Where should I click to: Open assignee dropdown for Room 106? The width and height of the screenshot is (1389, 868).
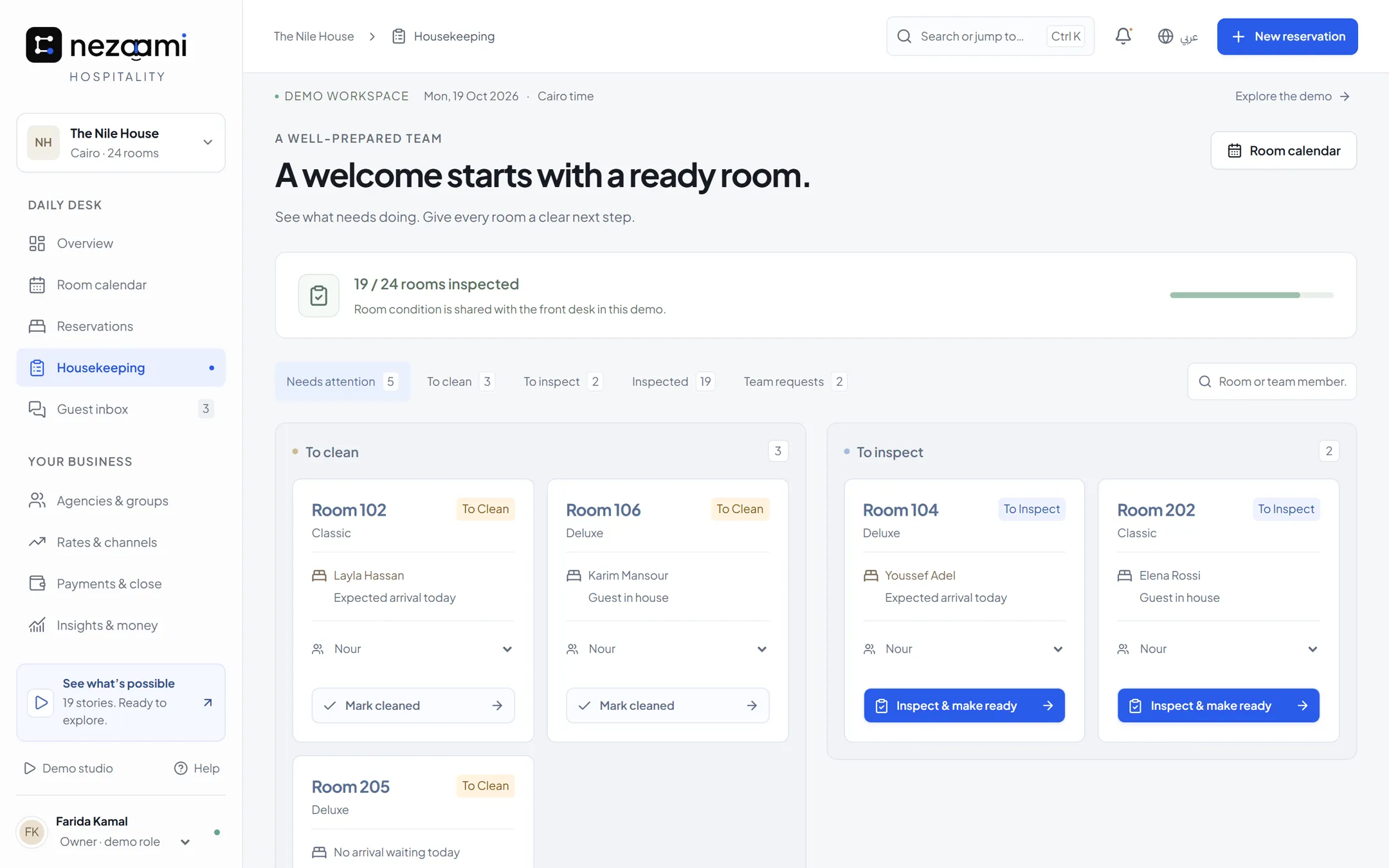coord(667,649)
